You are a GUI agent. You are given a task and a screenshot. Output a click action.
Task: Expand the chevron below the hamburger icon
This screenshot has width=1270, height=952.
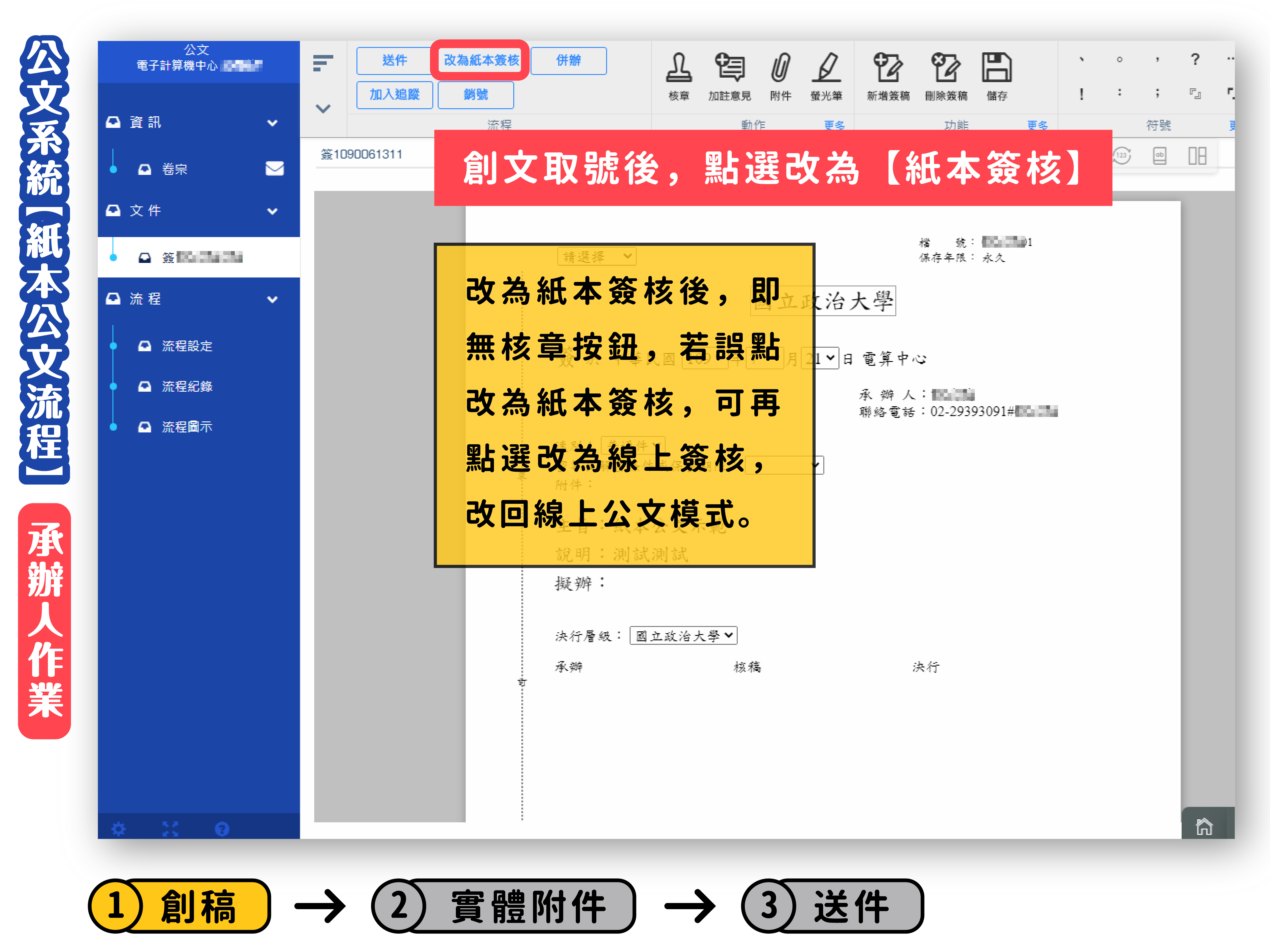click(x=323, y=109)
